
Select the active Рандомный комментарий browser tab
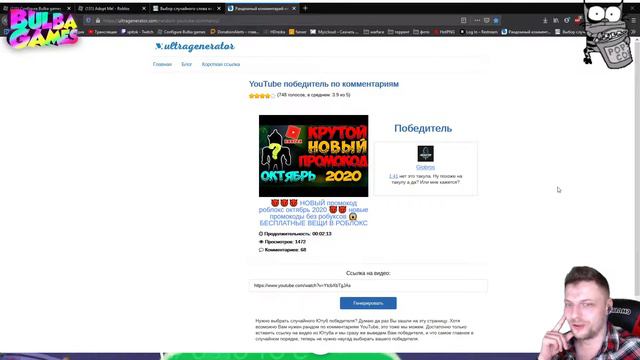coord(261,8)
